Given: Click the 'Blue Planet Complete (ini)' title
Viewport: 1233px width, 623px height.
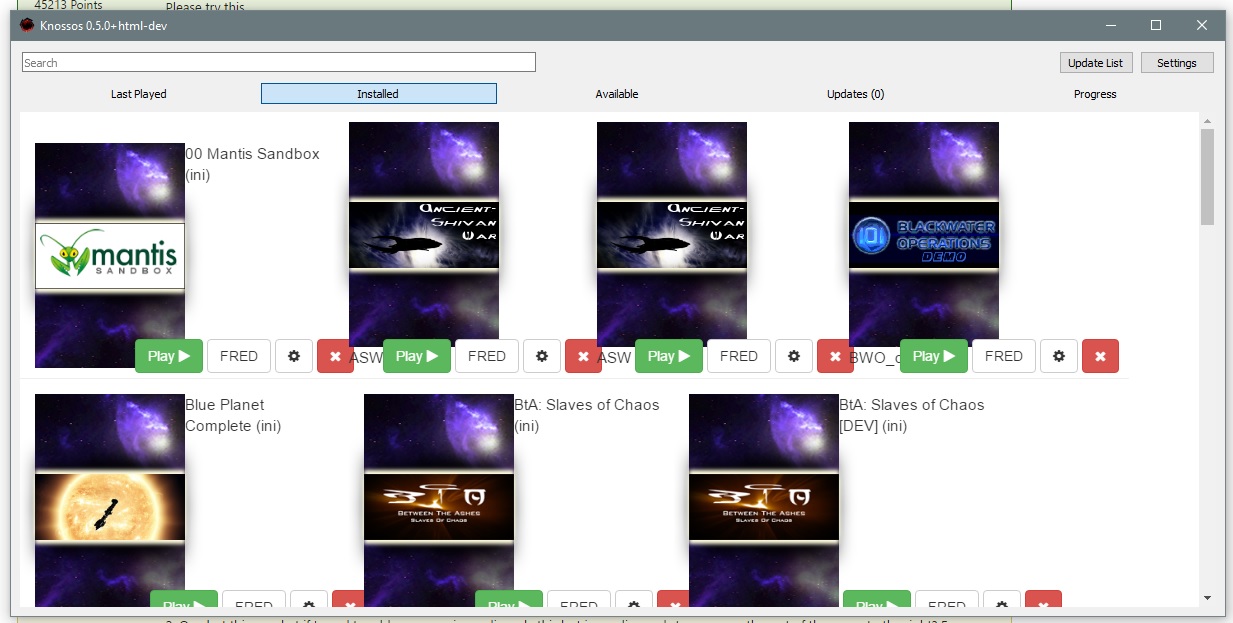Looking at the screenshot, I should click(233, 415).
